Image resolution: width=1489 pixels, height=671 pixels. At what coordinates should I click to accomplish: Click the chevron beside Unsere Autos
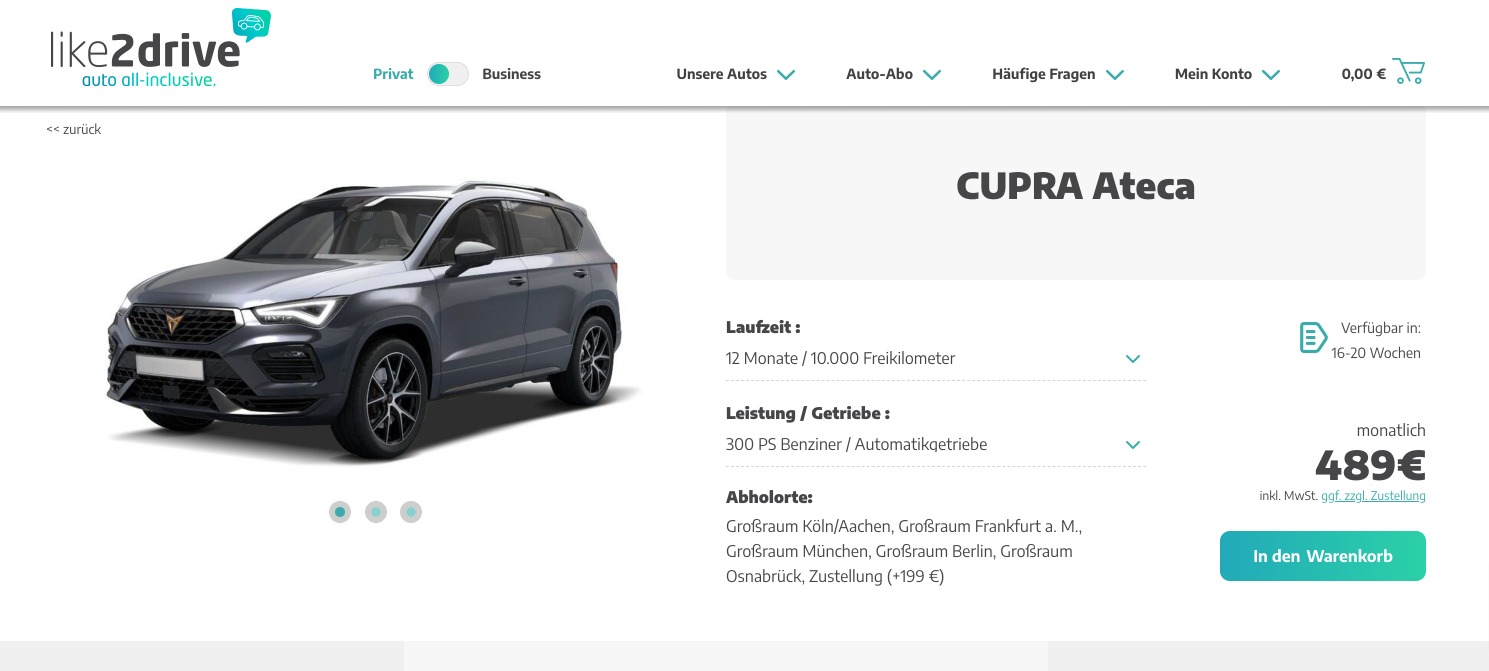coord(786,74)
